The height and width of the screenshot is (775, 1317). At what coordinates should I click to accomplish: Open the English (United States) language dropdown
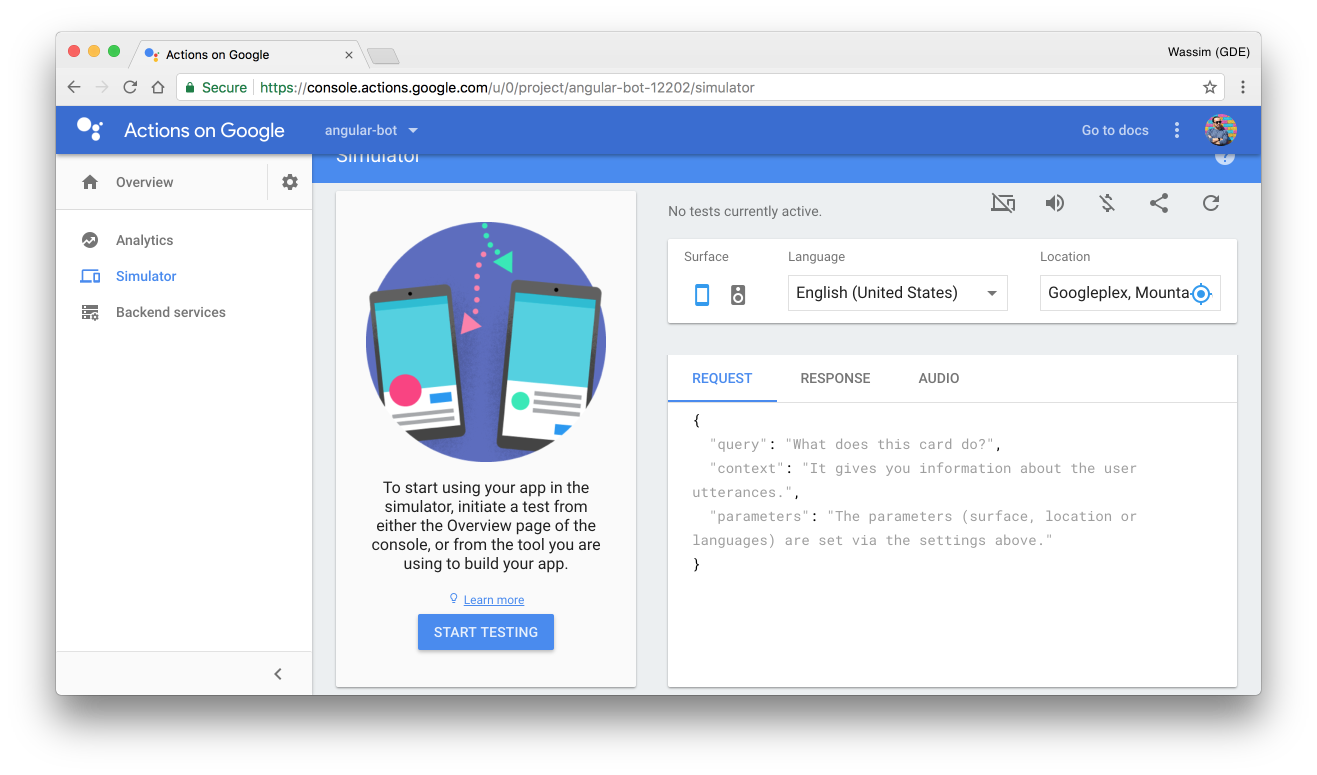897,293
